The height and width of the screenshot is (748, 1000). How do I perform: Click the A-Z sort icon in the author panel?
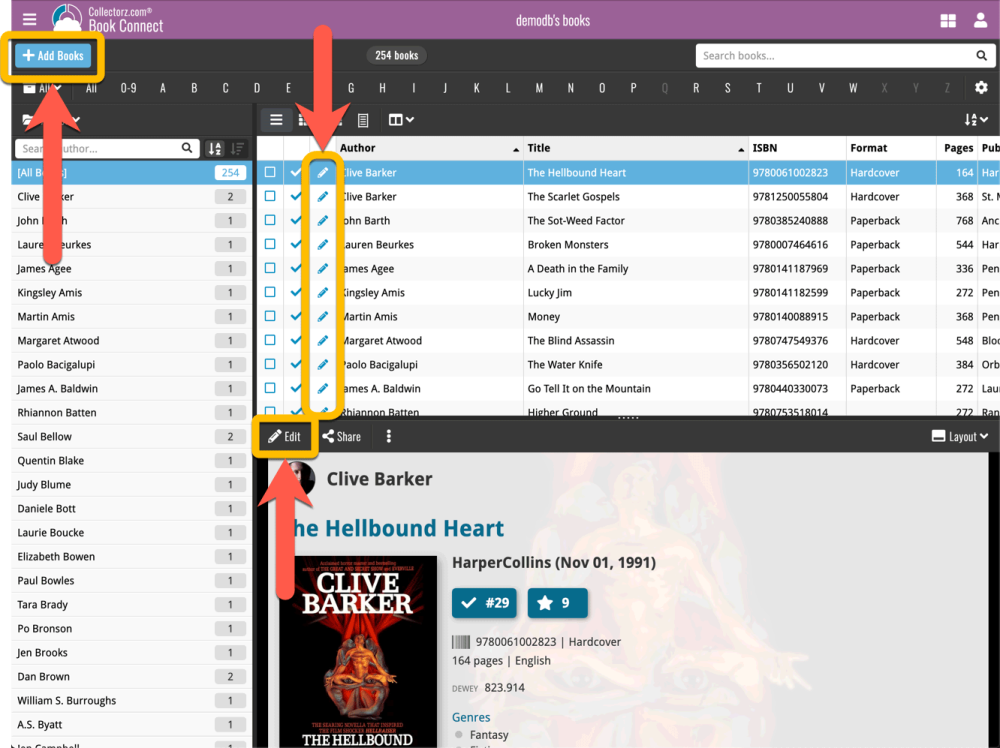[215, 148]
